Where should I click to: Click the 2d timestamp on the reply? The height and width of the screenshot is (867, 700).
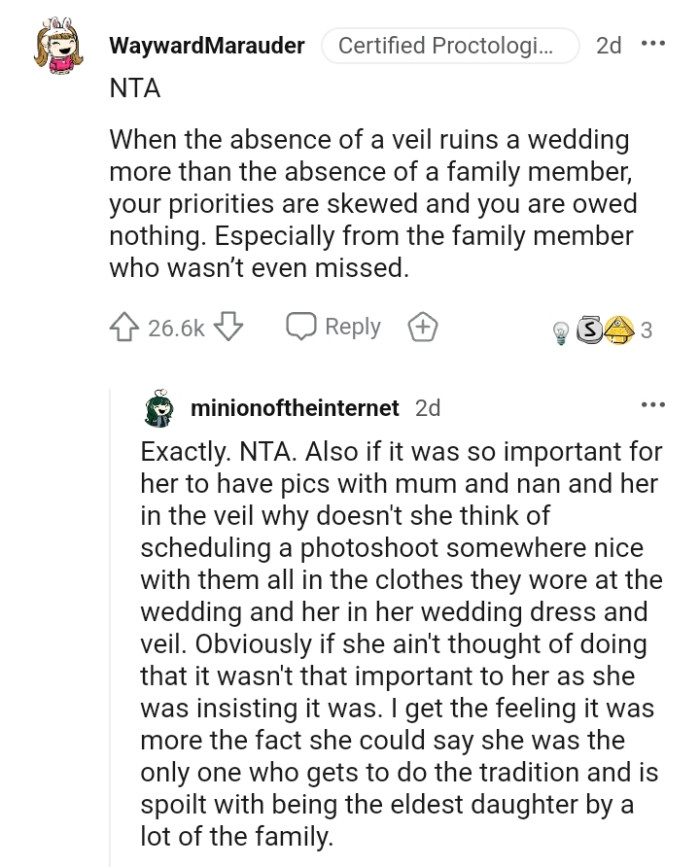tap(428, 406)
